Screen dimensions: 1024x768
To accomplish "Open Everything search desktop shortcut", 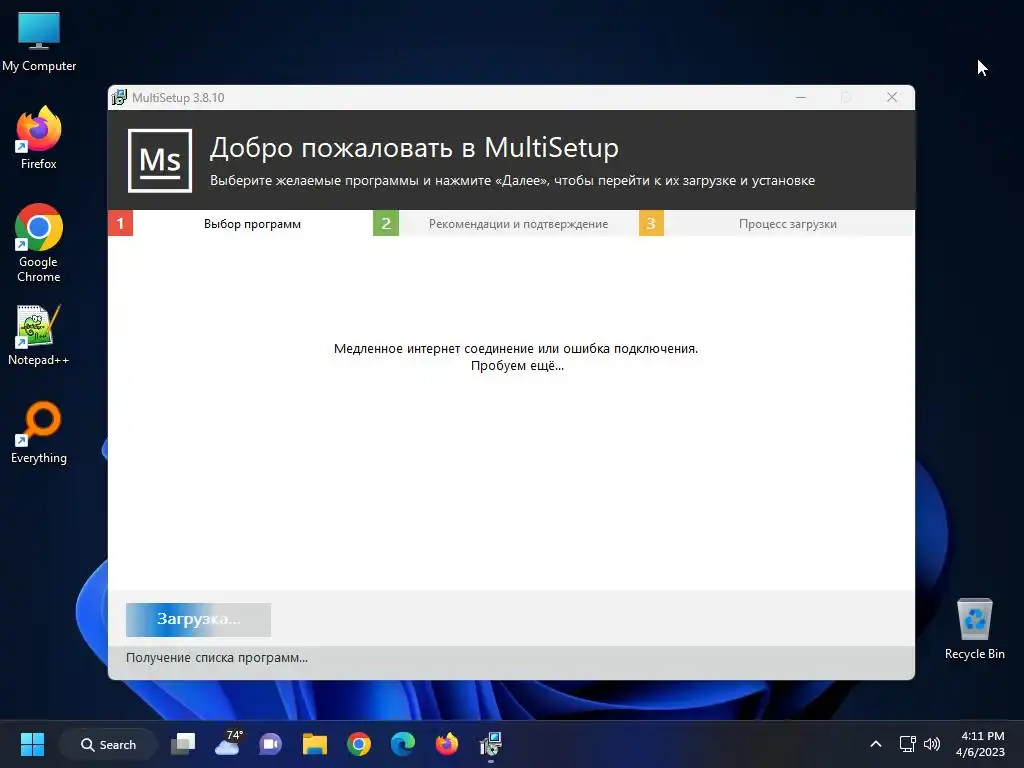I will point(39,433).
